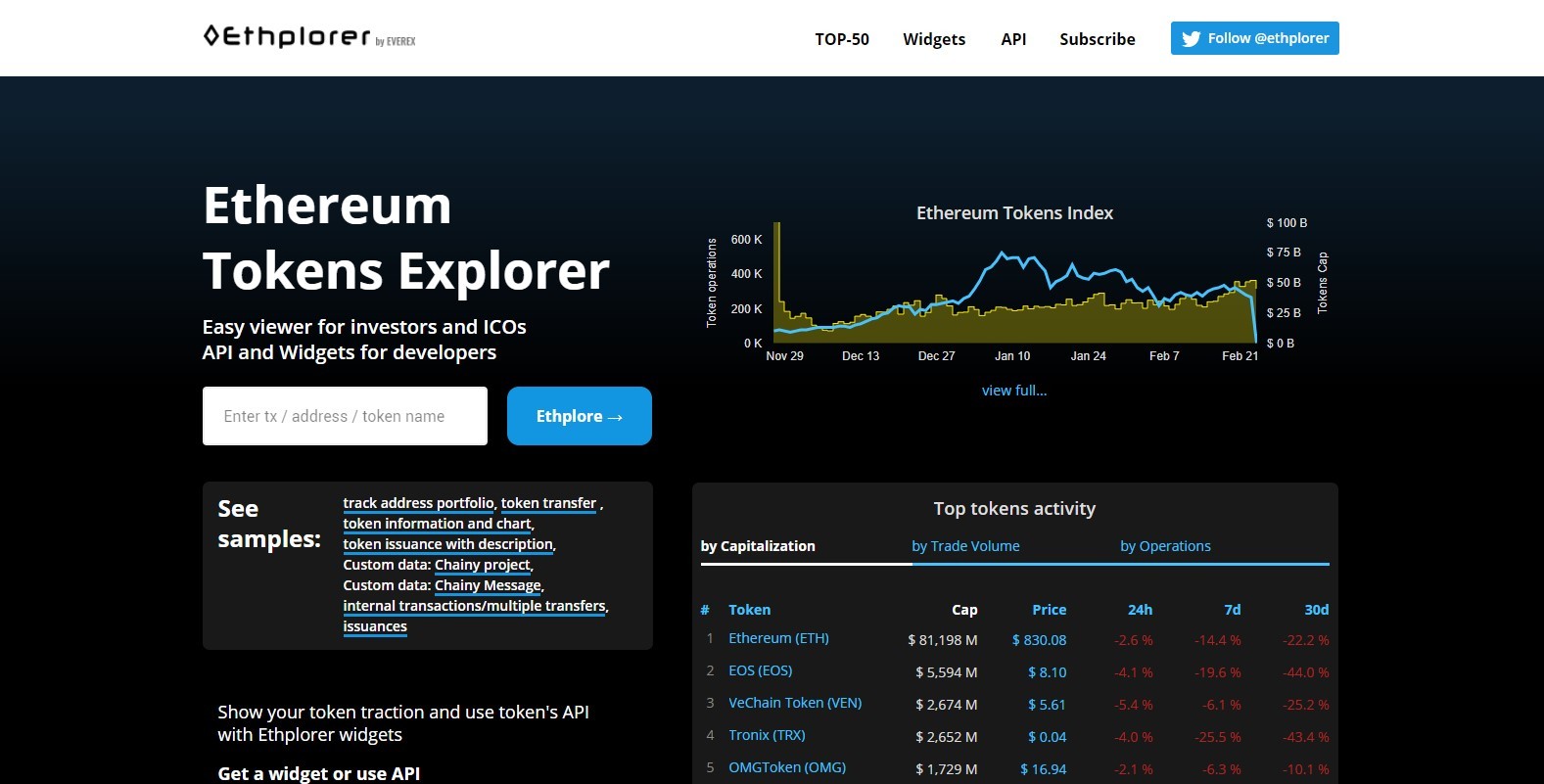Click the Price column header
The image size is (1544, 784).
tap(1050, 610)
